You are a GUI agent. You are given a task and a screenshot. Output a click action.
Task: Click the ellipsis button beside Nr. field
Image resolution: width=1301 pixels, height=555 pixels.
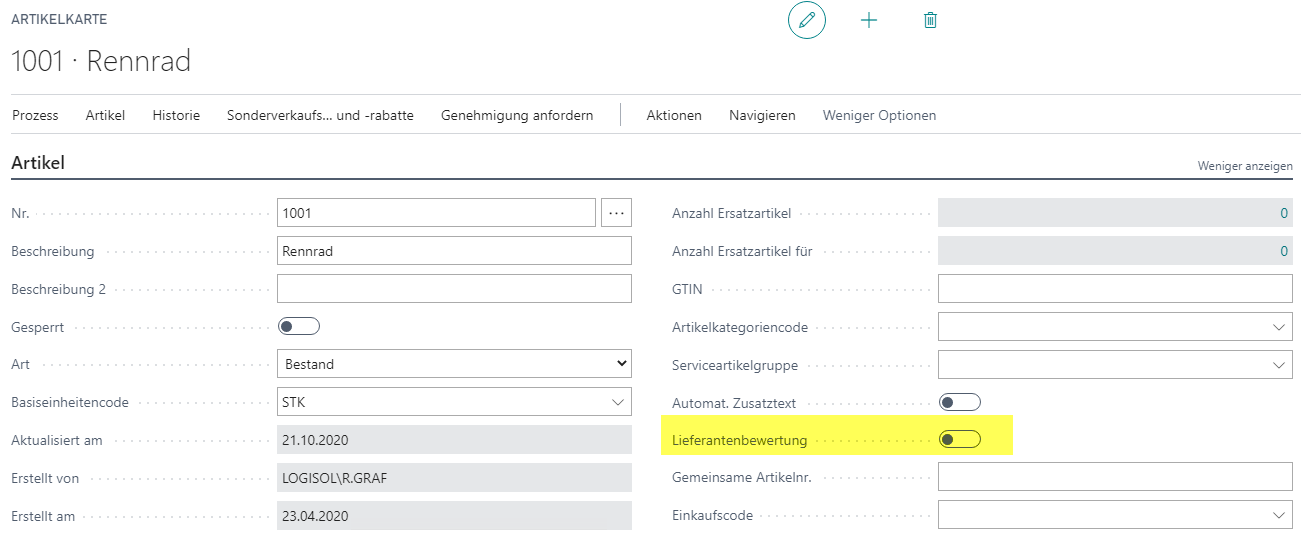(617, 213)
